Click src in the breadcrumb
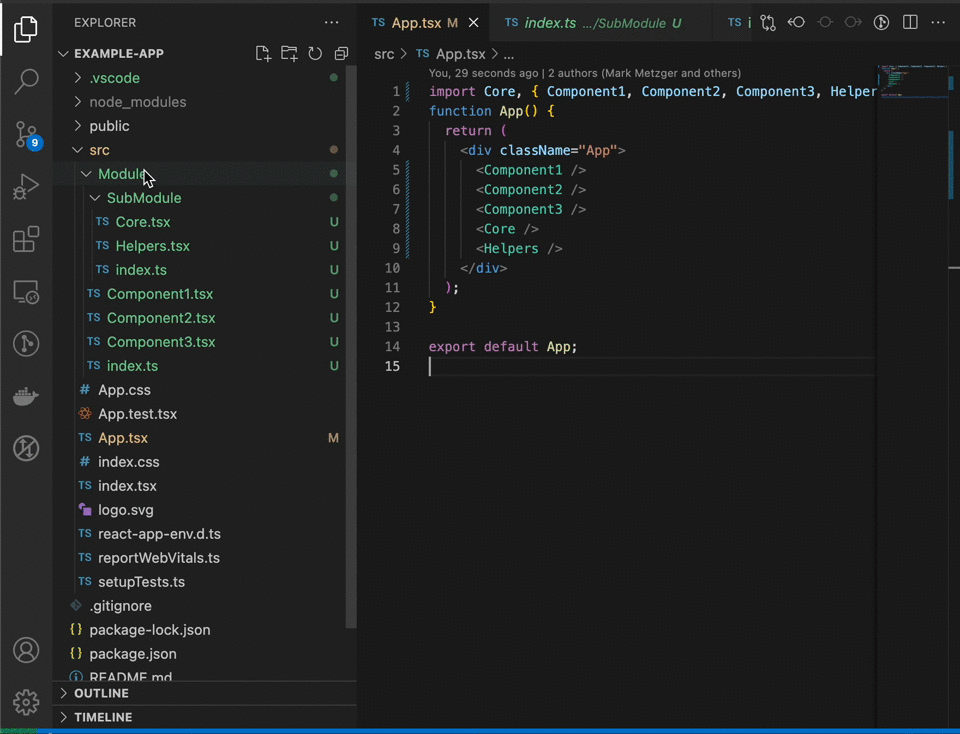Screen dimensions: 960x734 point(384,54)
